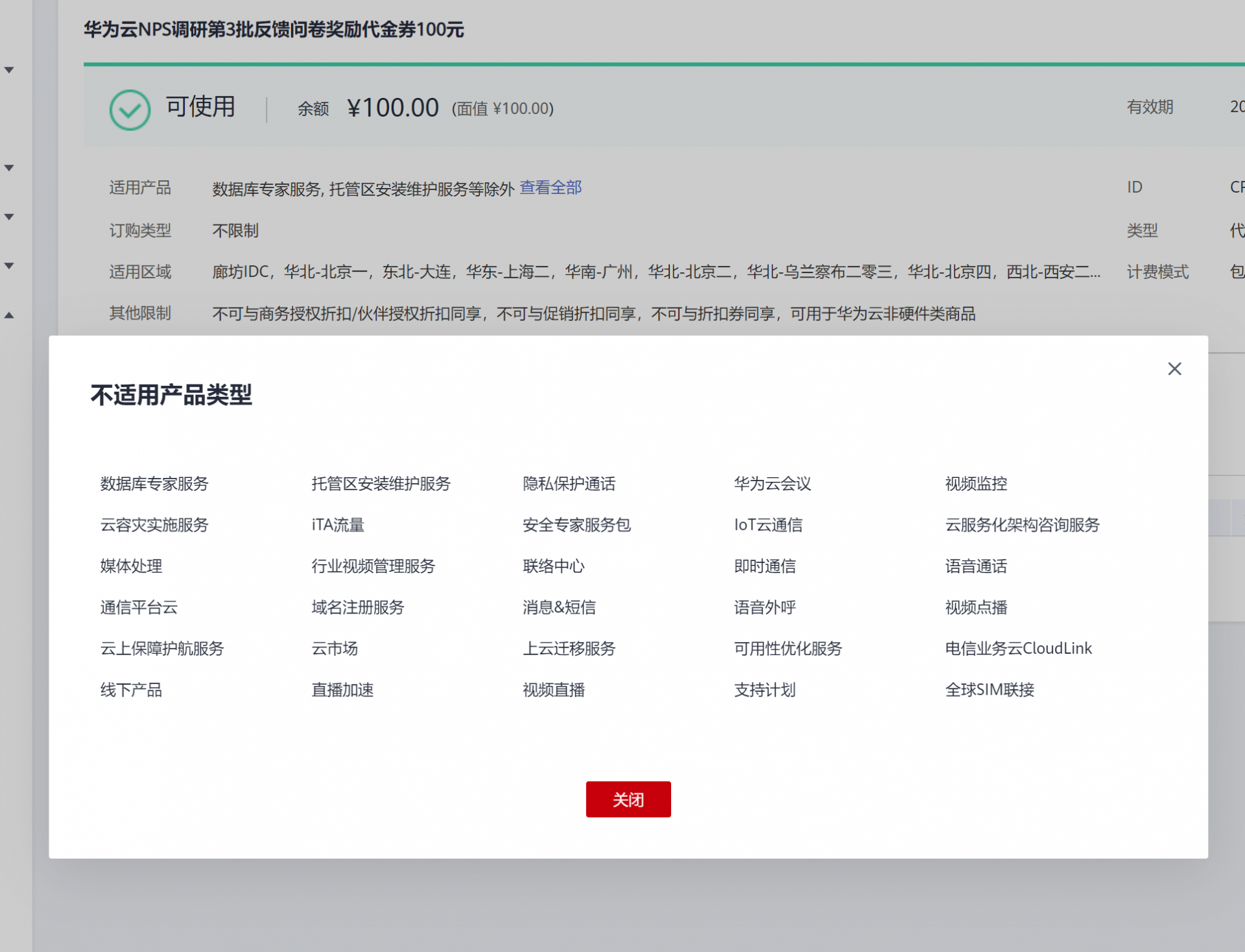Click the 不限制 value

coord(235,231)
